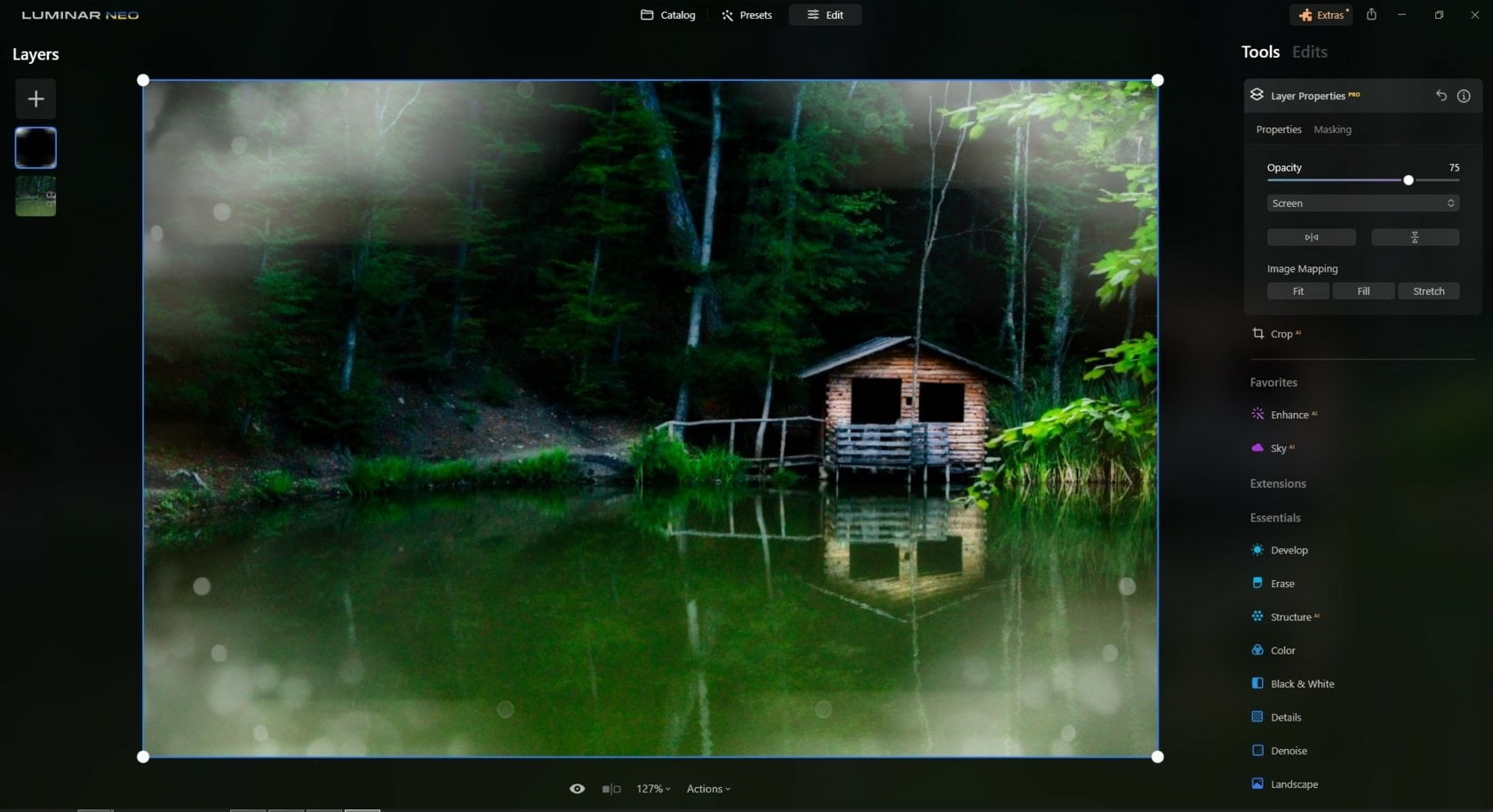Flip the layer horizontally
This screenshot has height=812, width=1493.
click(x=1311, y=237)
